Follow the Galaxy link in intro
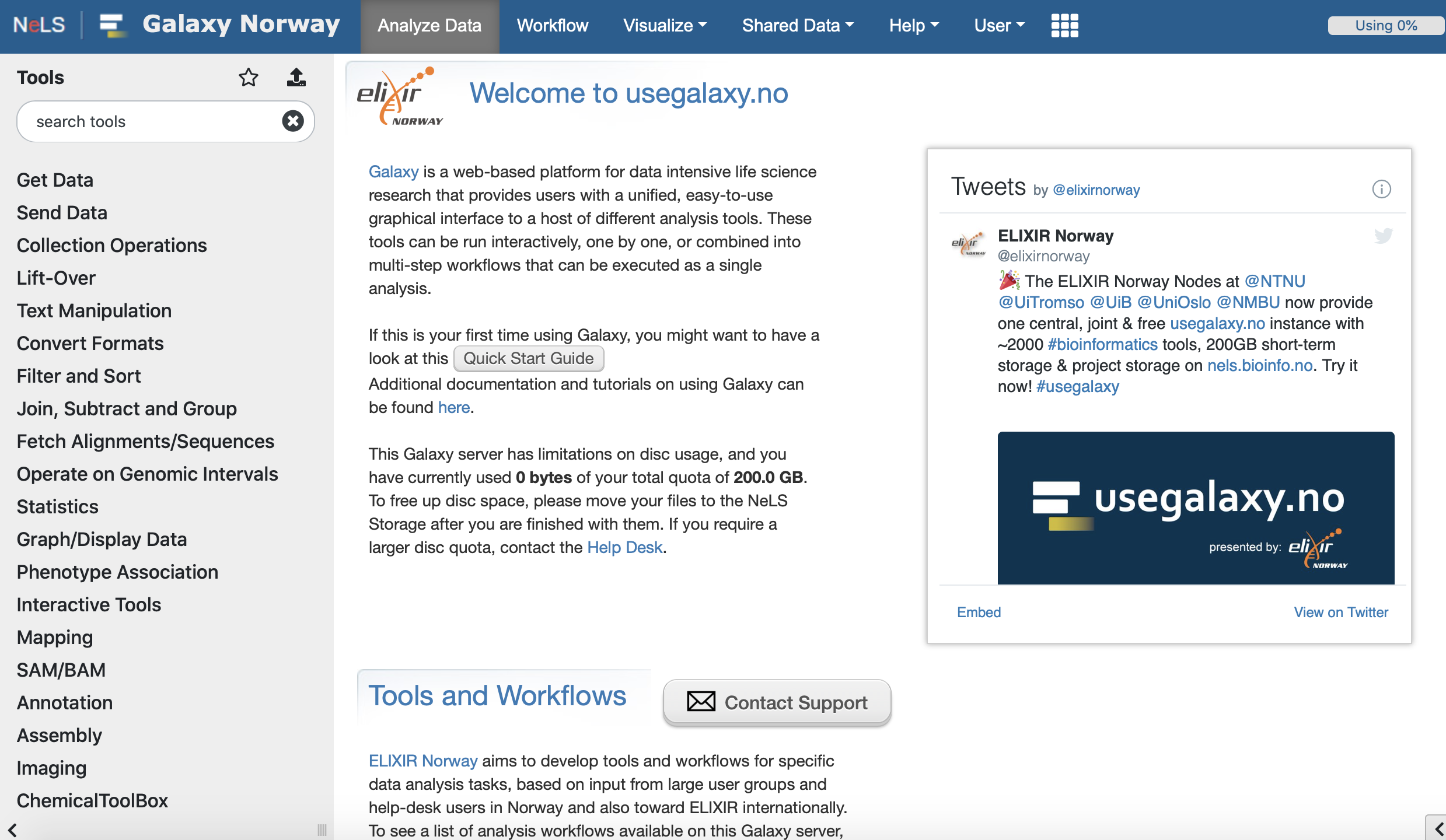Viewport: 1446px width, 840px height. (x=393, y=171)
